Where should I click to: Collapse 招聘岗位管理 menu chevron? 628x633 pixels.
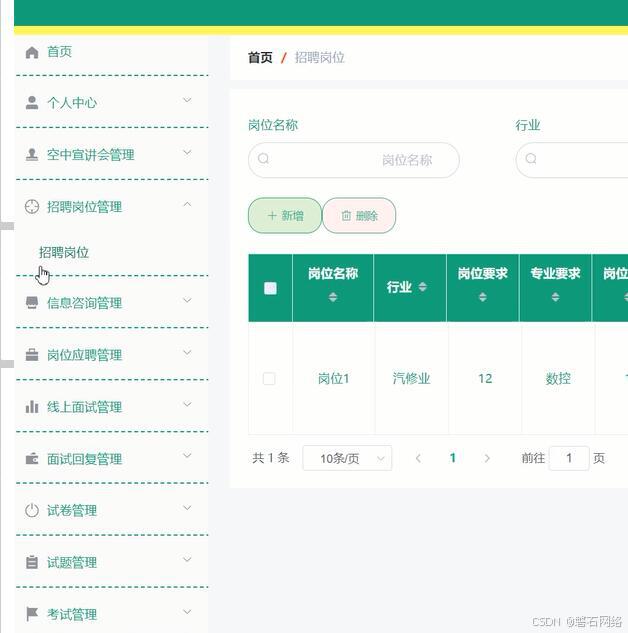pyautogui.click(x=187, y=204)
